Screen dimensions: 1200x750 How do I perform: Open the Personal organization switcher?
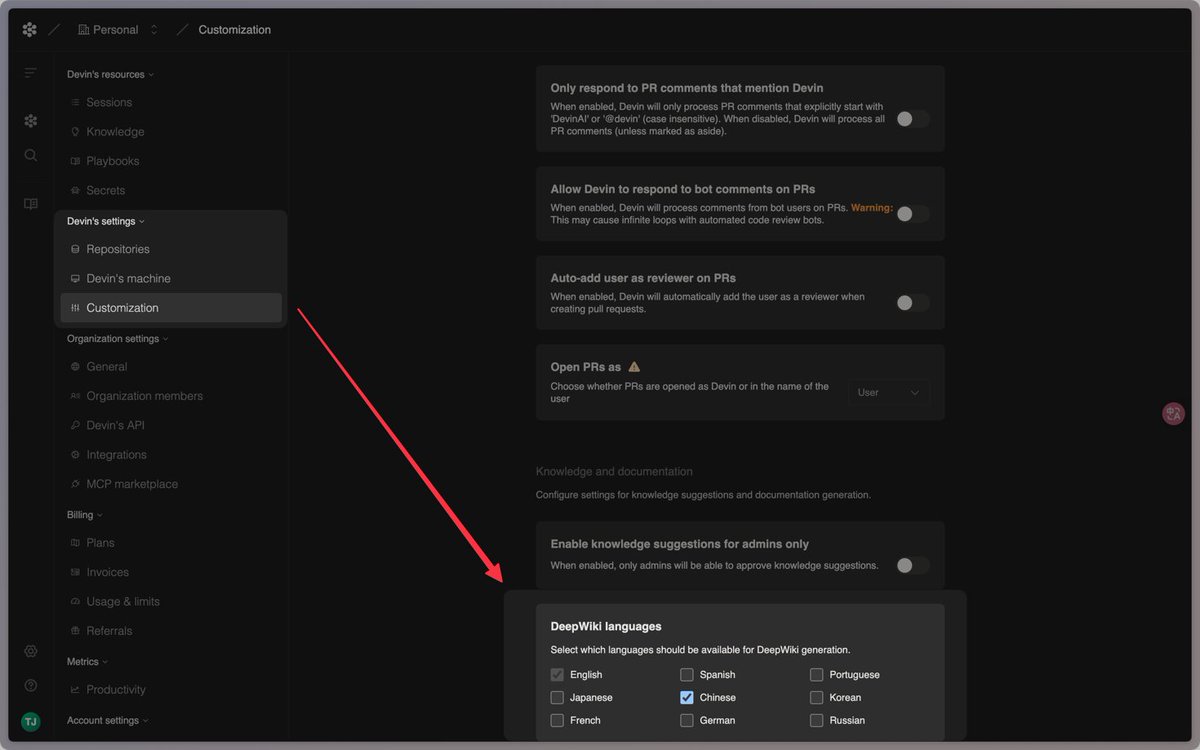118,30
